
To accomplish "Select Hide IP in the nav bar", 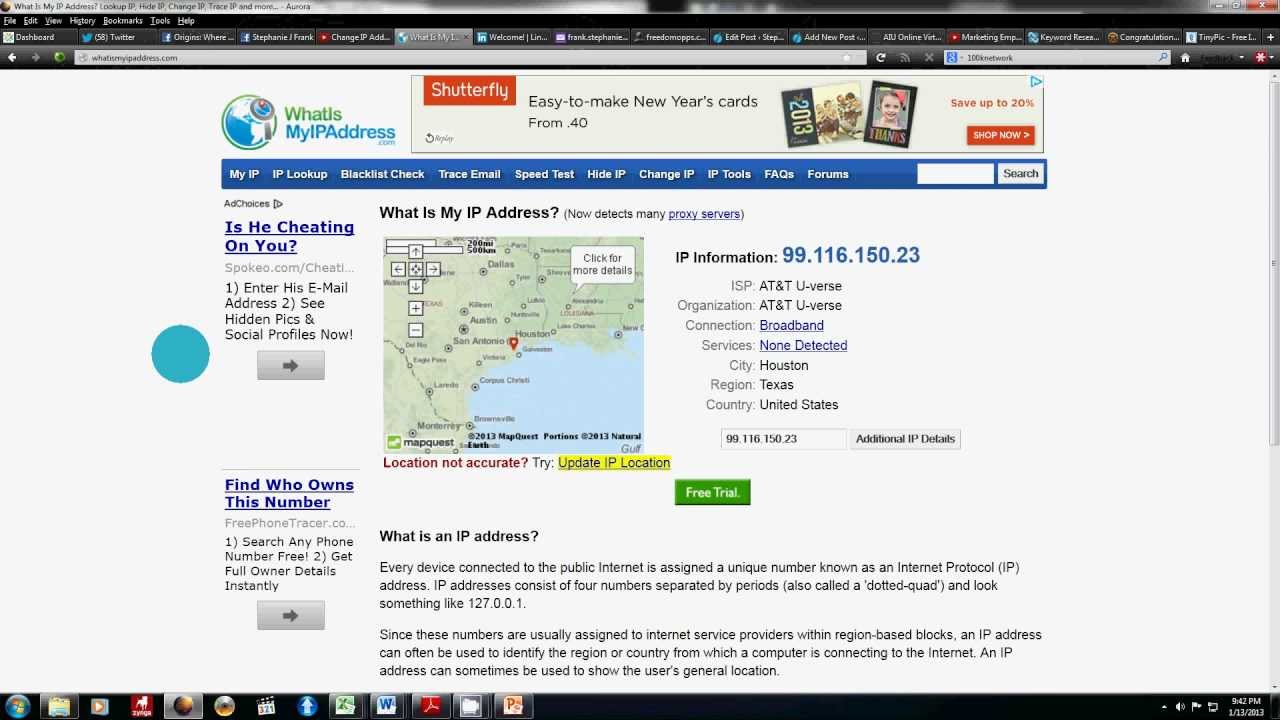I will 606,174.
